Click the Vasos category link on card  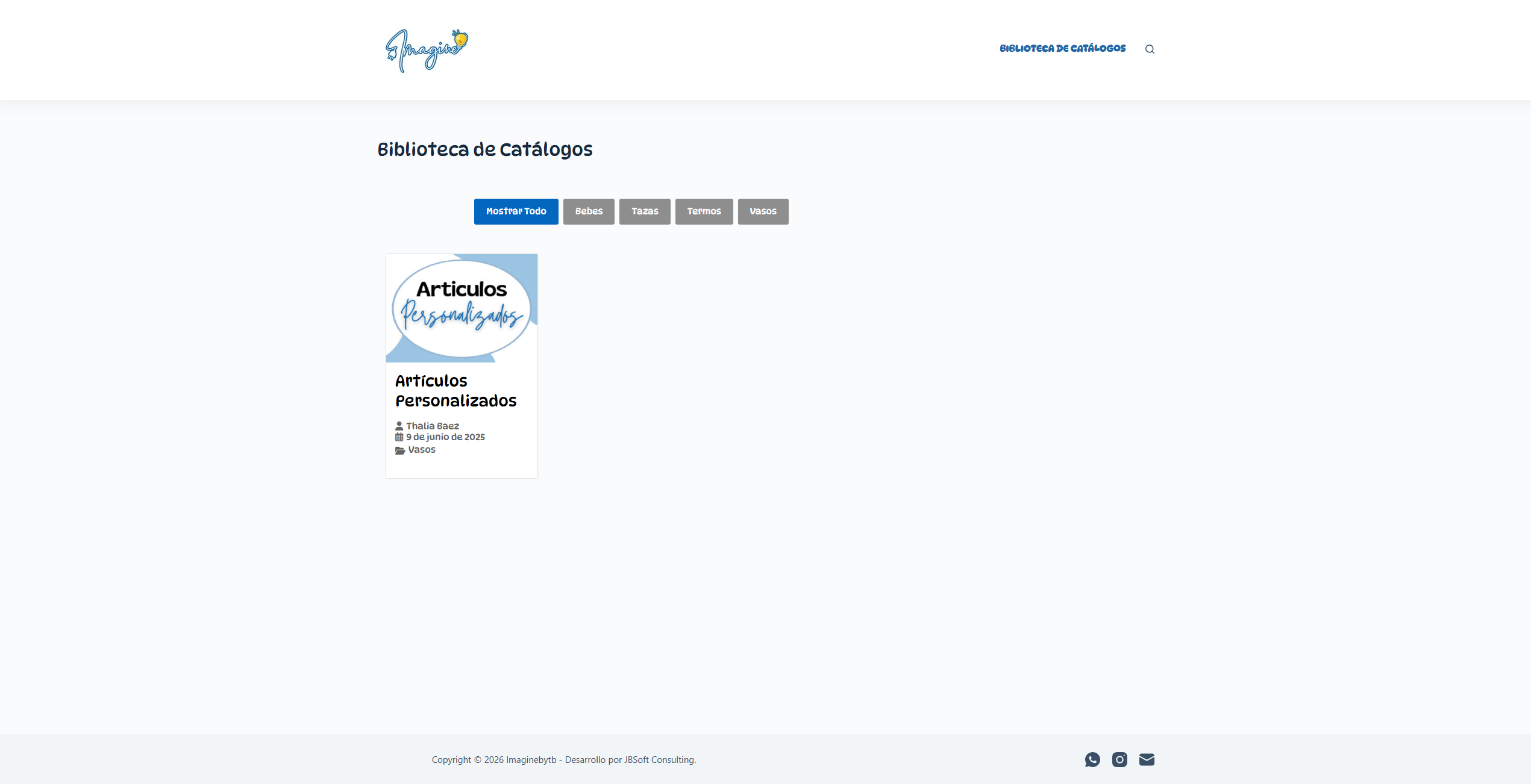point(421,450)
